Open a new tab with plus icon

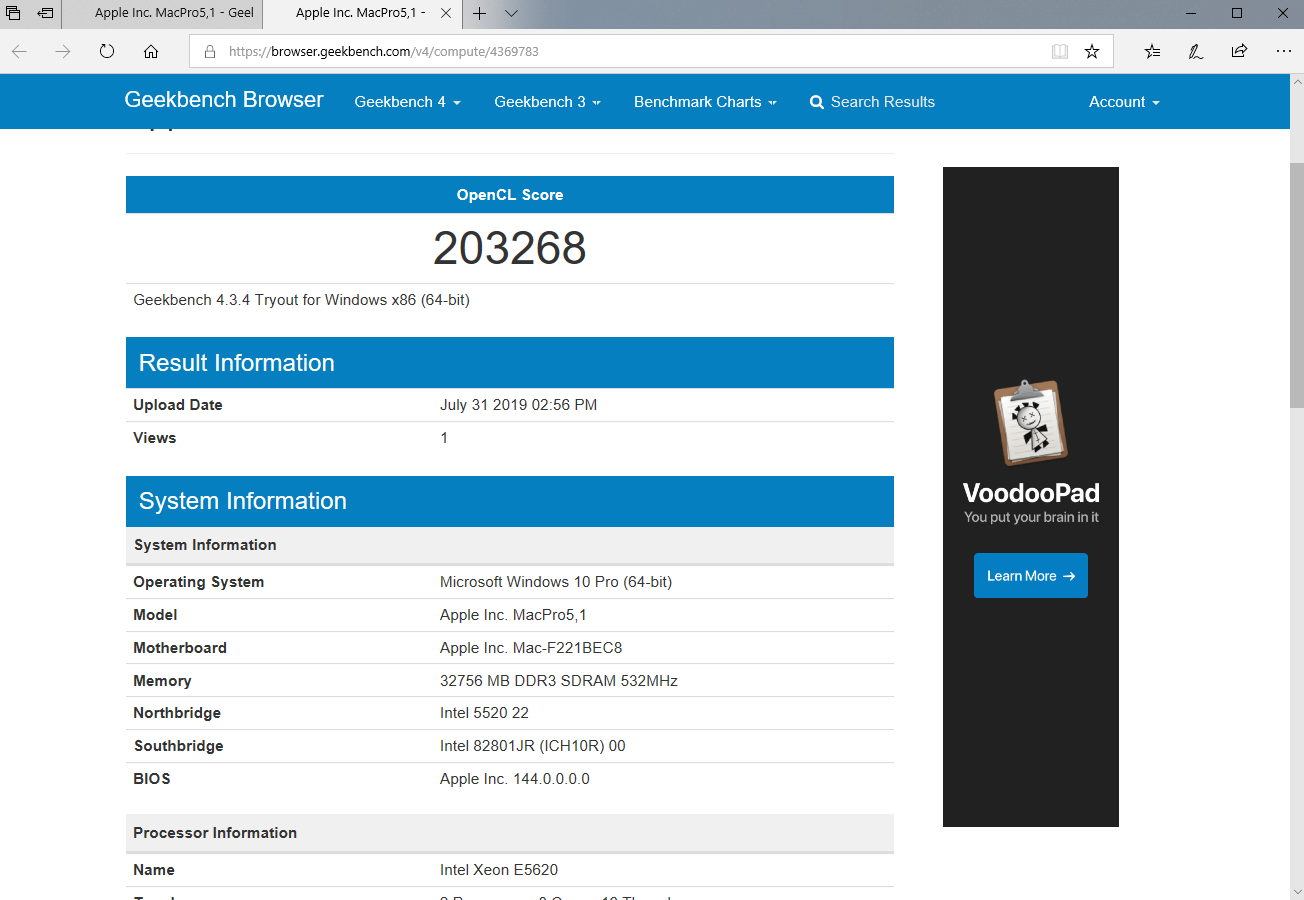click(480, 13)
